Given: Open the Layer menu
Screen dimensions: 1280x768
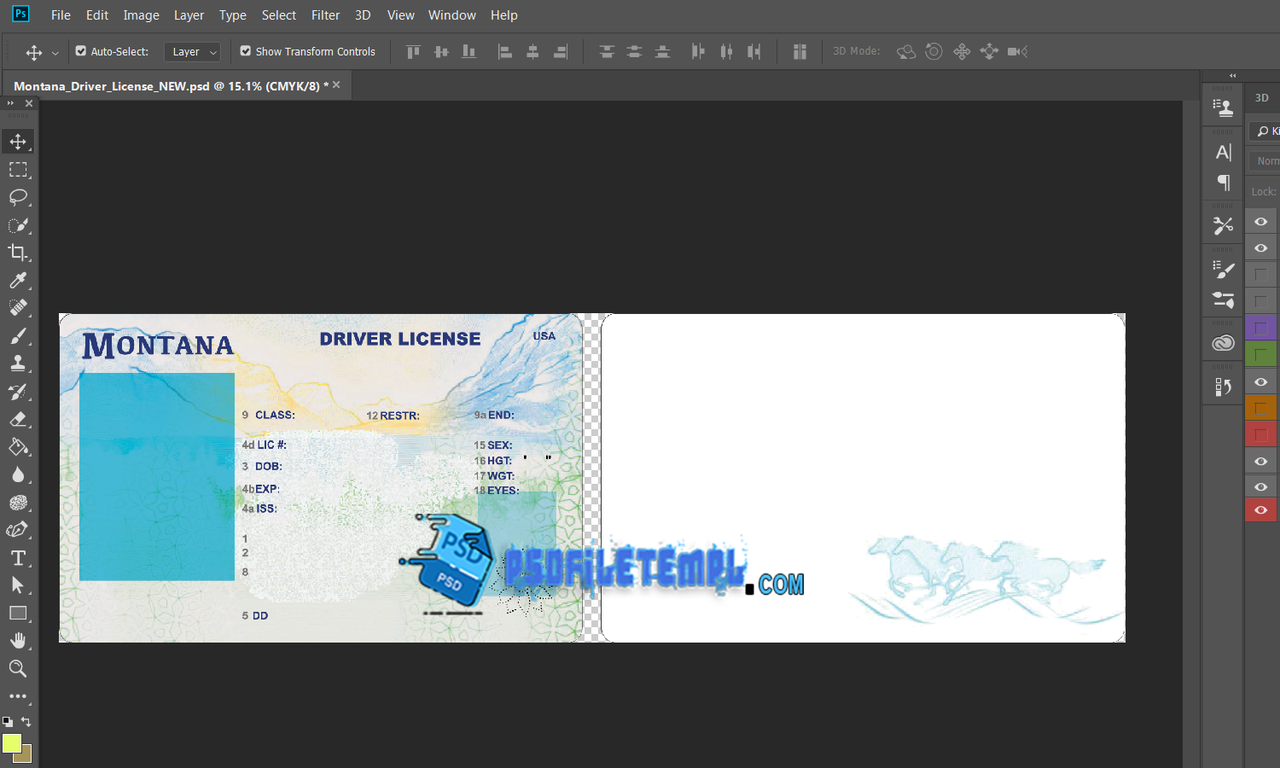Looking at the screenshot, I should tap(189, 15).
